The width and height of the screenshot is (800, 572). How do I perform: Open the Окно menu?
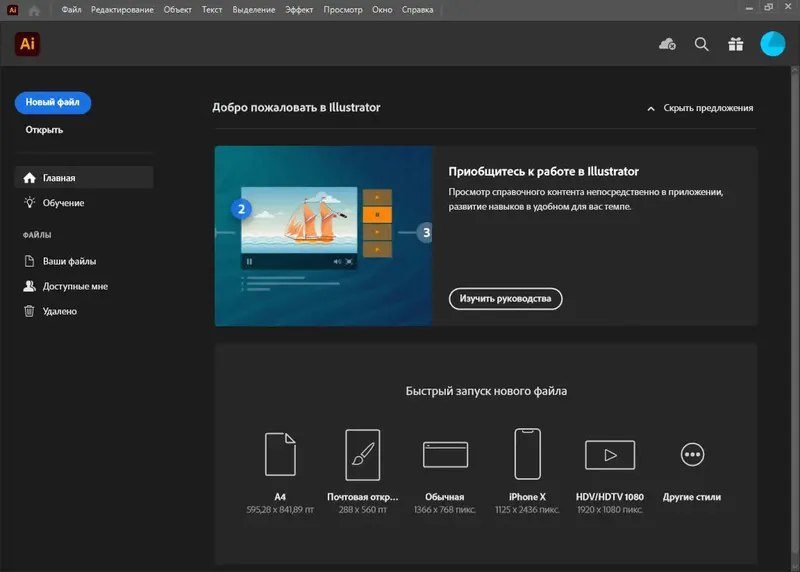tap(382, 10)
